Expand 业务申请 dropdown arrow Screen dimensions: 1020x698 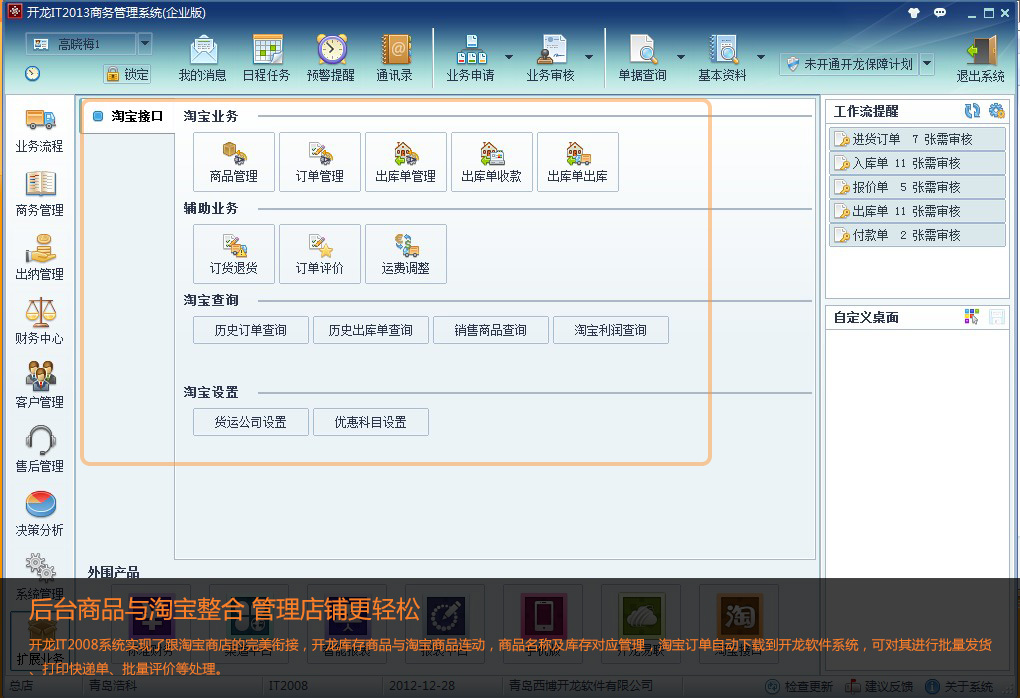pyautogui.click(x=509, y=57)
